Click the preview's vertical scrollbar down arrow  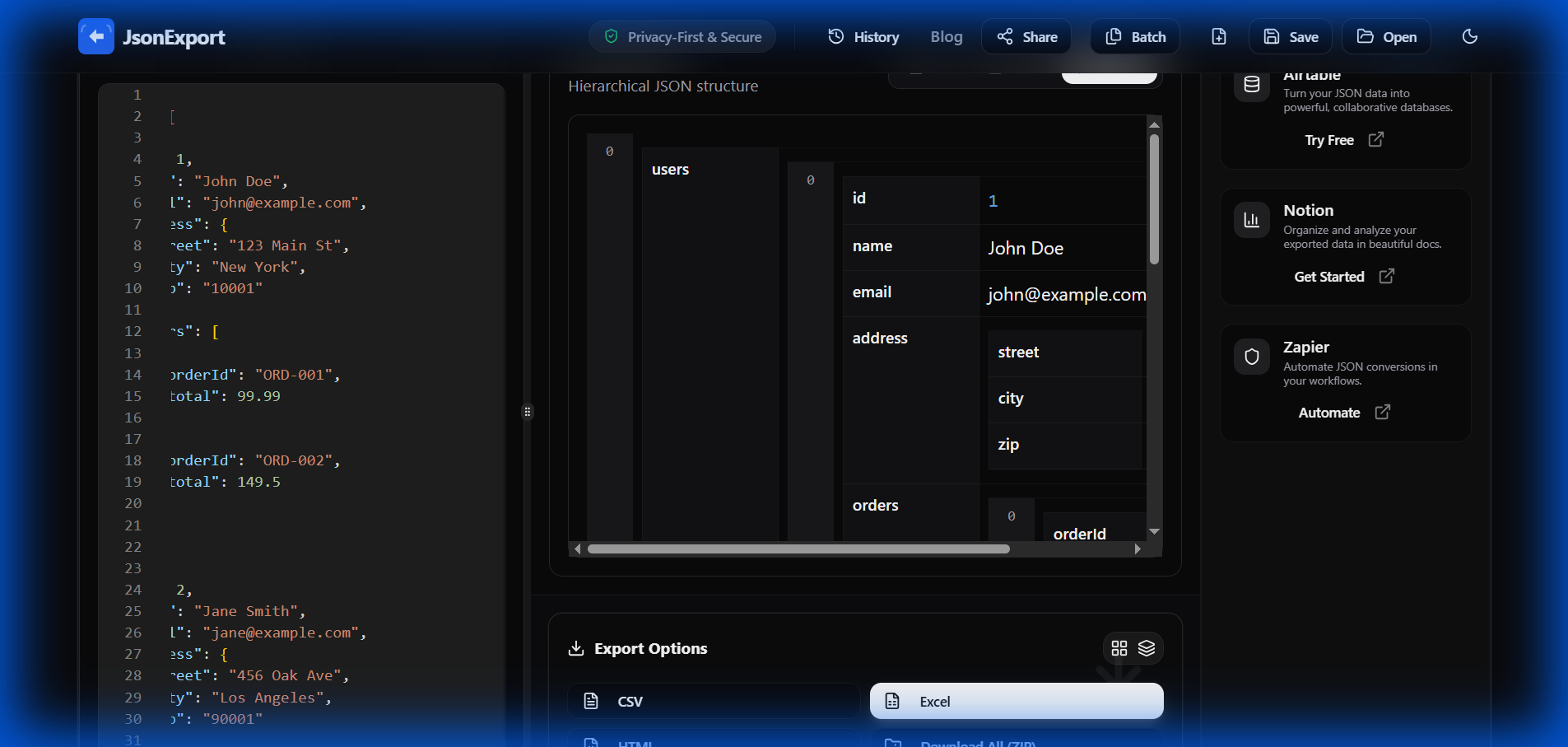click(x=1154, y=532)
